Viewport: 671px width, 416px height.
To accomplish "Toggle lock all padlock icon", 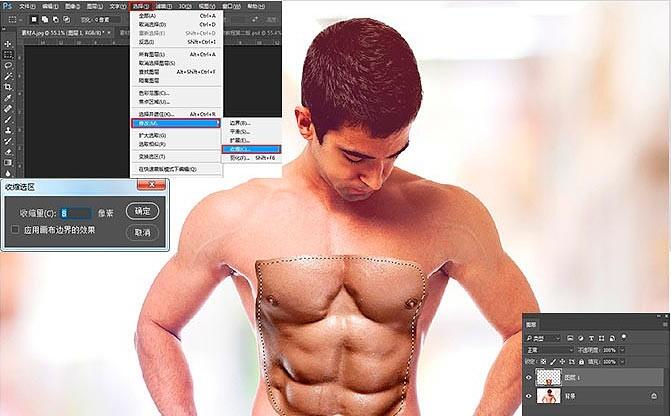I will 581,362.
